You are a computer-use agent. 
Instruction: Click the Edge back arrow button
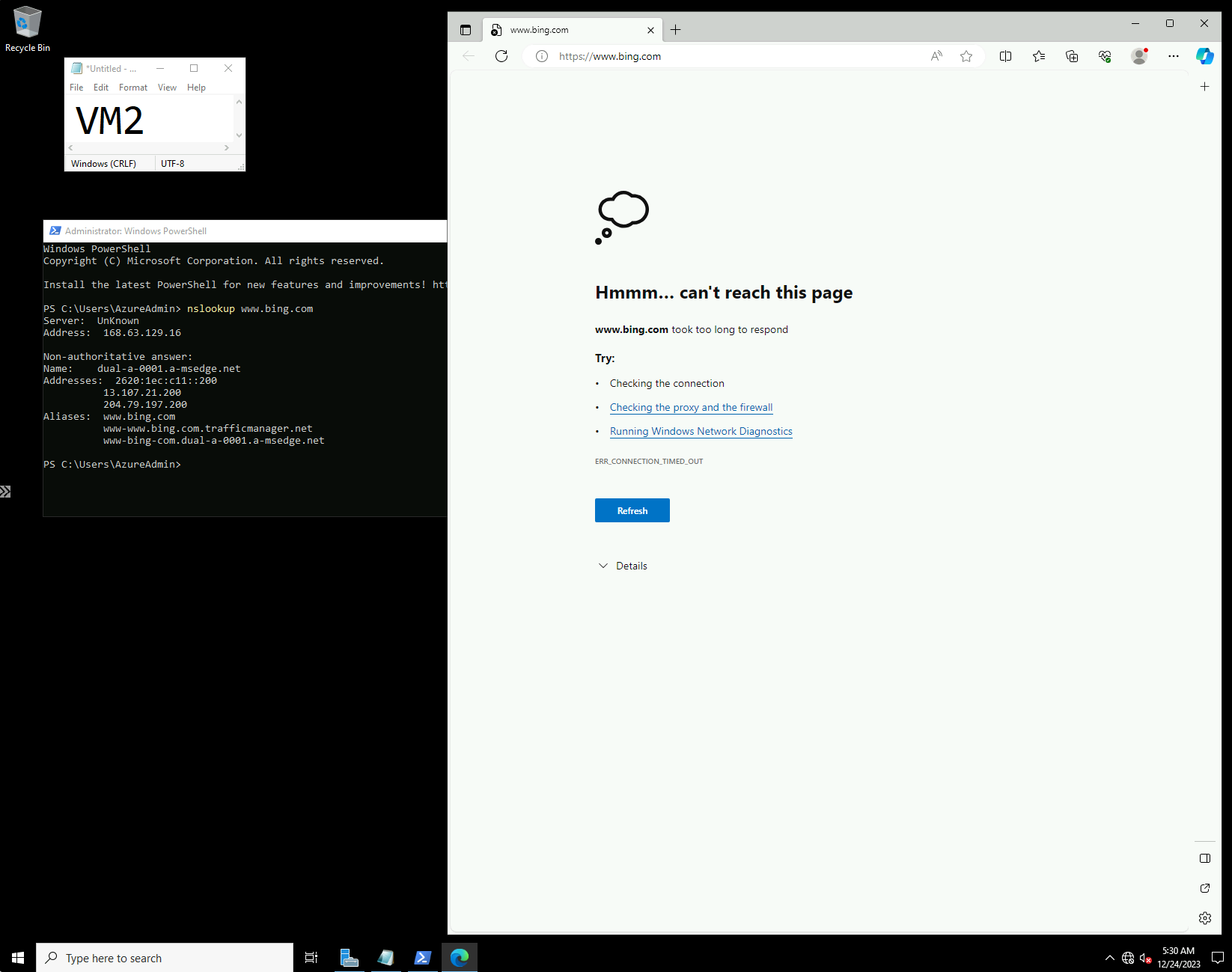[469, 56]
